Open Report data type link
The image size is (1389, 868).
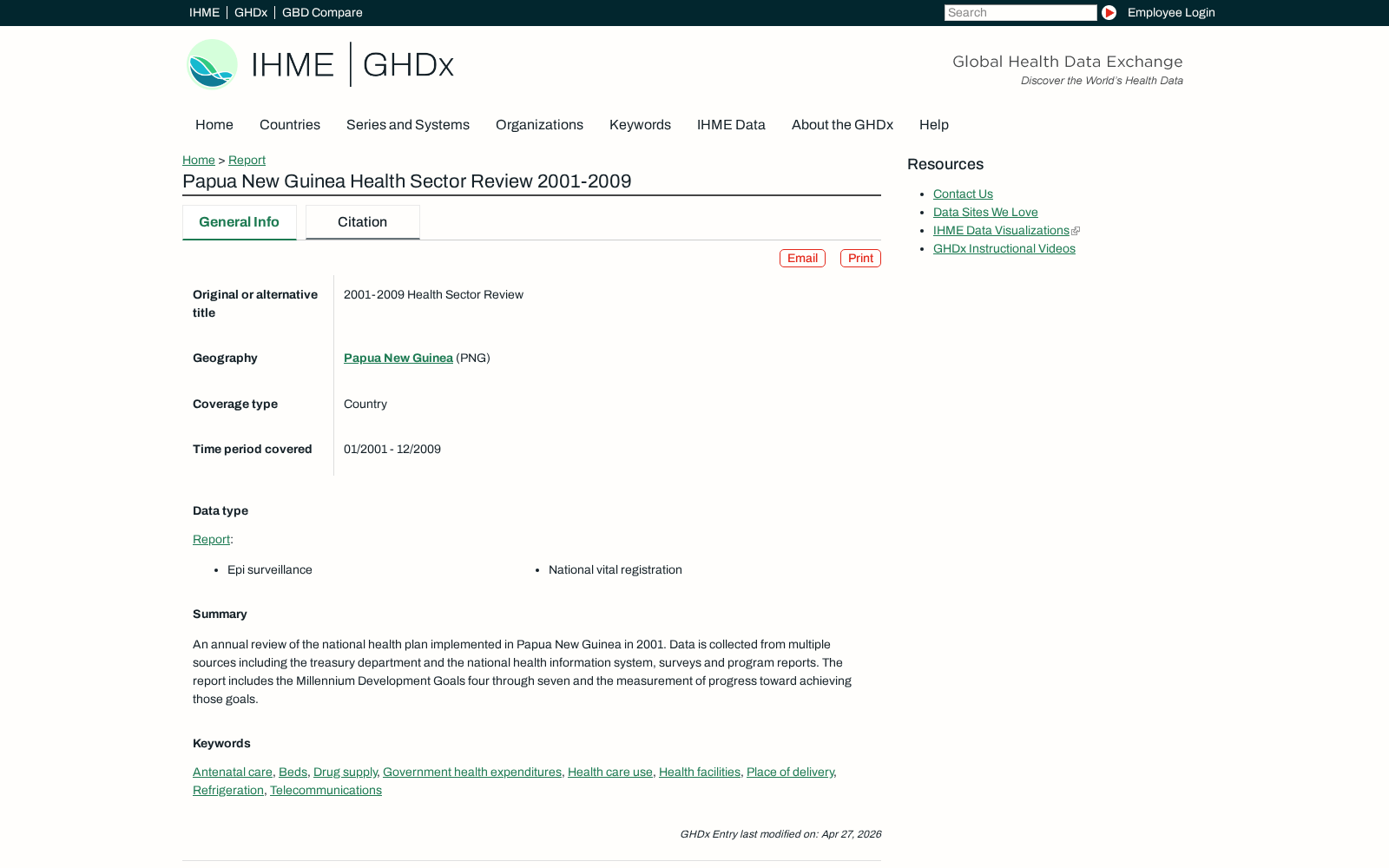(x=211, y=539)
